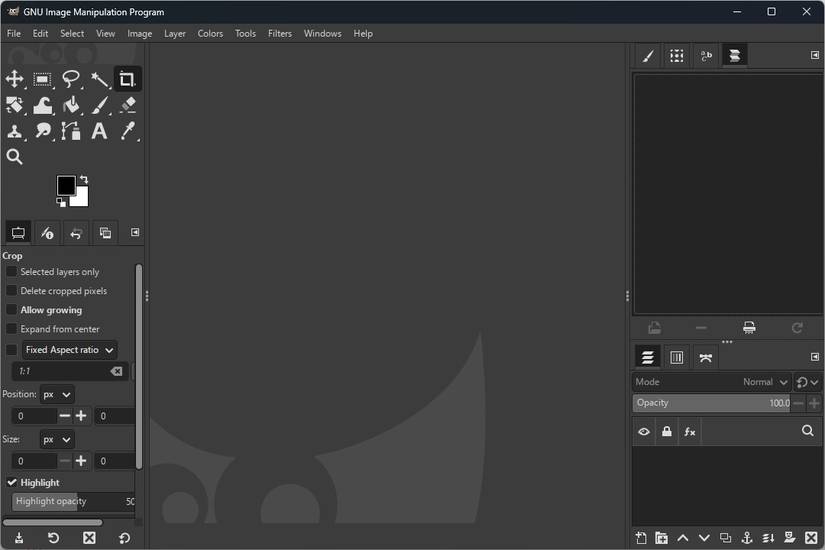Increase the Position X value

click(x=81, y=416)
